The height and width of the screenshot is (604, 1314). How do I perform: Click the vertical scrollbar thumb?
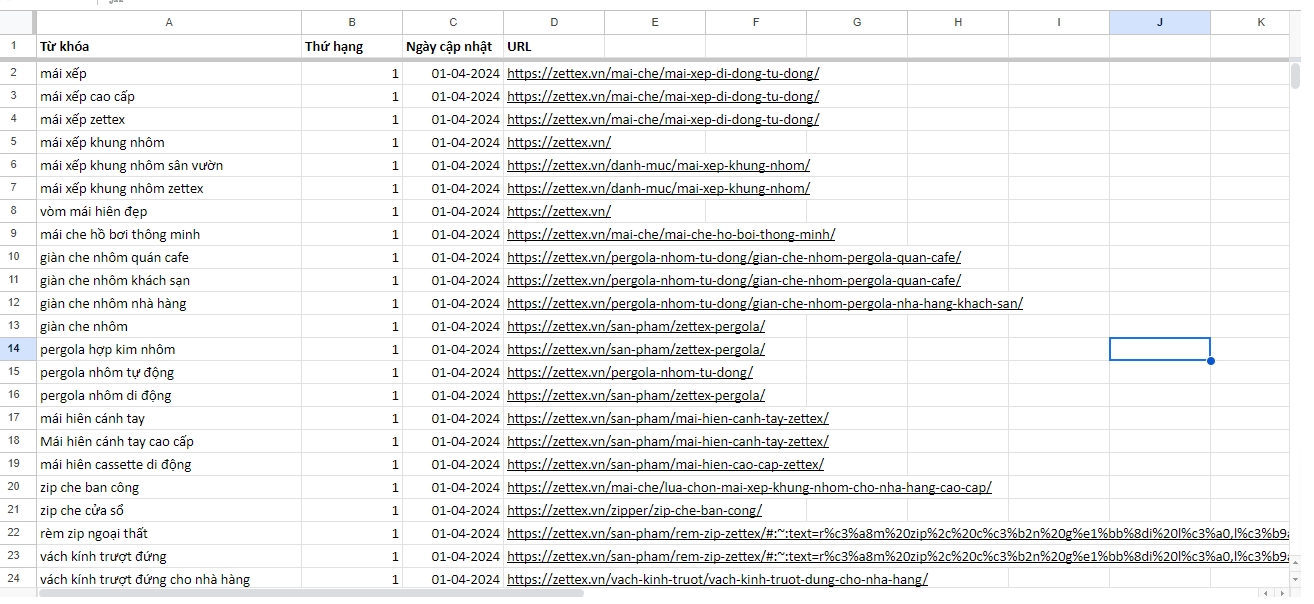(1296, 75)
